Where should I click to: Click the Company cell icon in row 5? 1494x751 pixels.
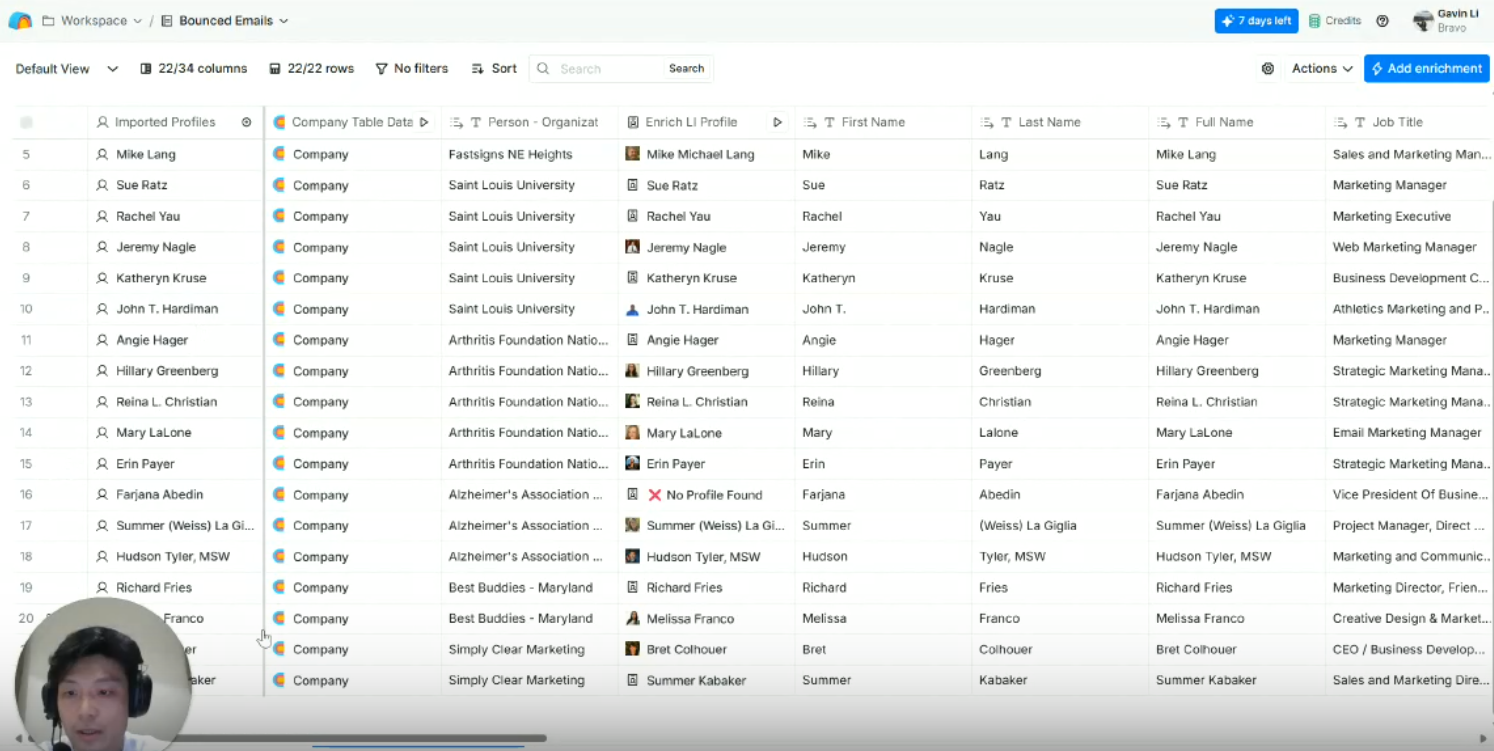279,154
